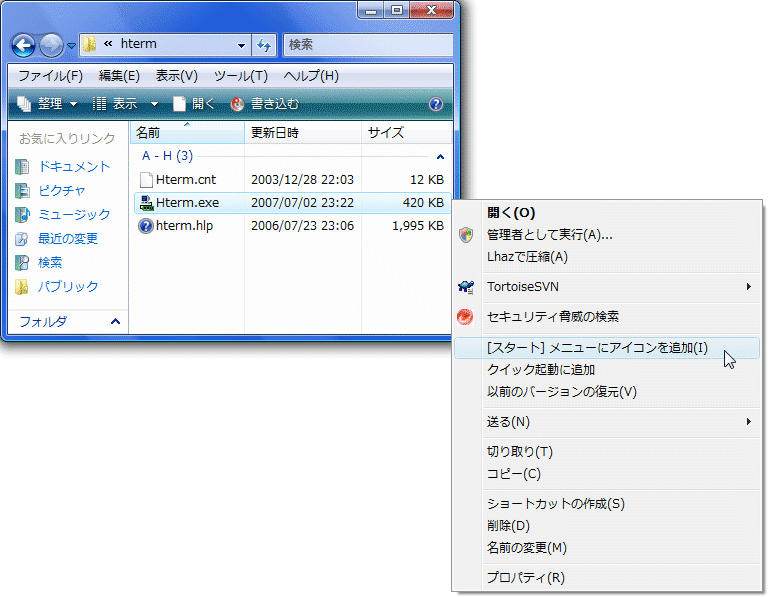
Task: Open the ファイル(F) menu
Action: click(50, 76)
